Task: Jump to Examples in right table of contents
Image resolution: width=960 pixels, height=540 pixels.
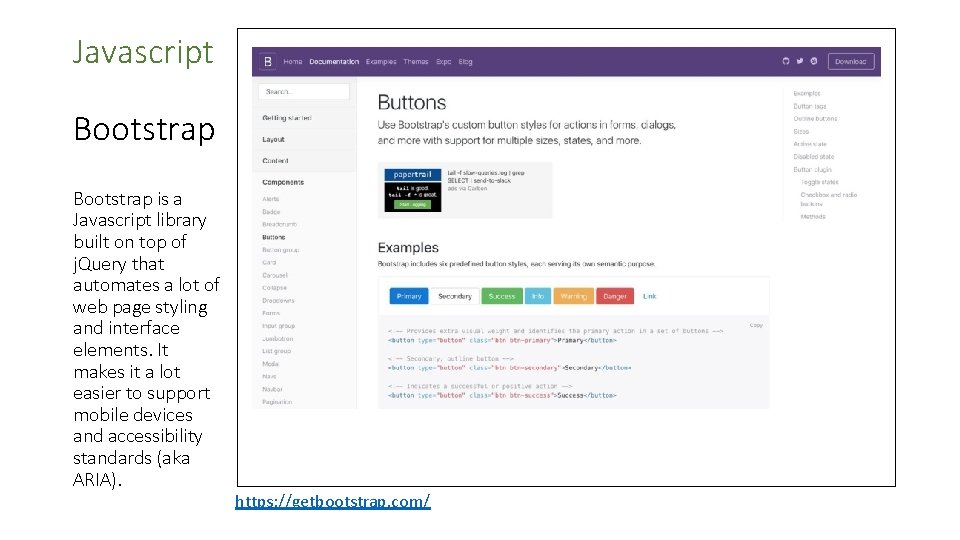Action: tap(806, 94)
